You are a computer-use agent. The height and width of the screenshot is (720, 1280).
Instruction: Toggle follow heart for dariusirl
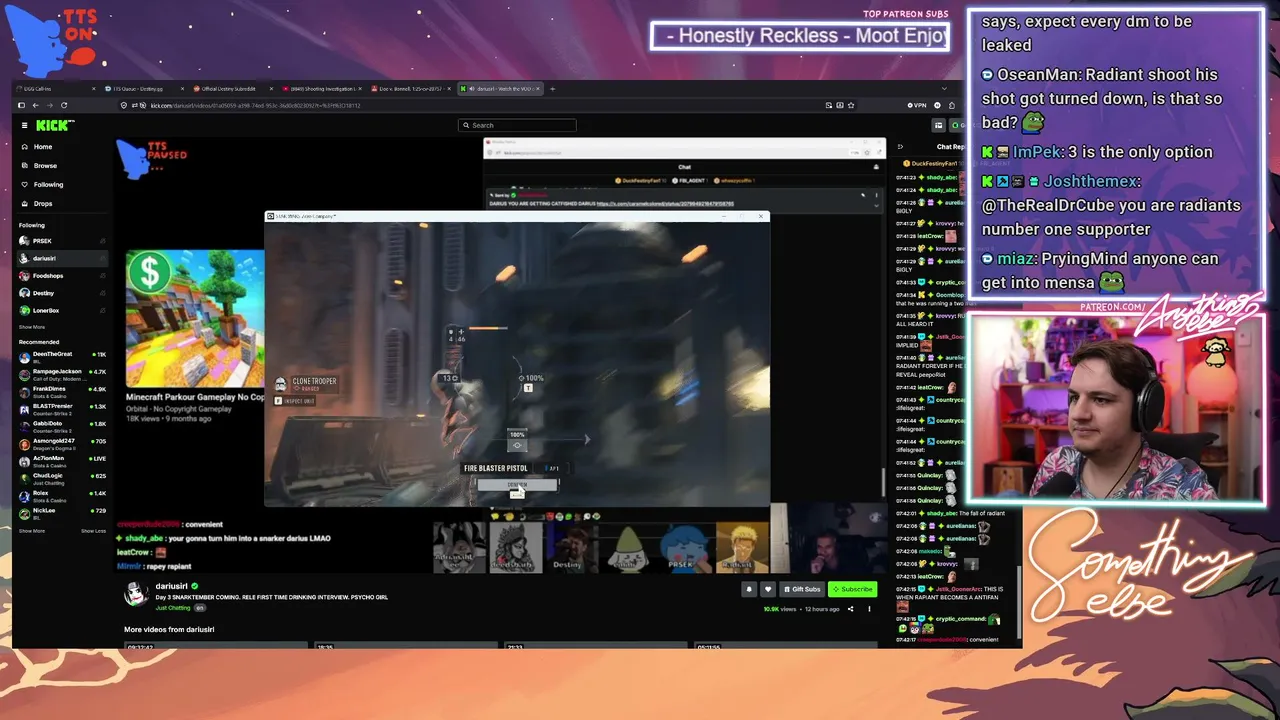pyautogui.click(x=767, y=589)
